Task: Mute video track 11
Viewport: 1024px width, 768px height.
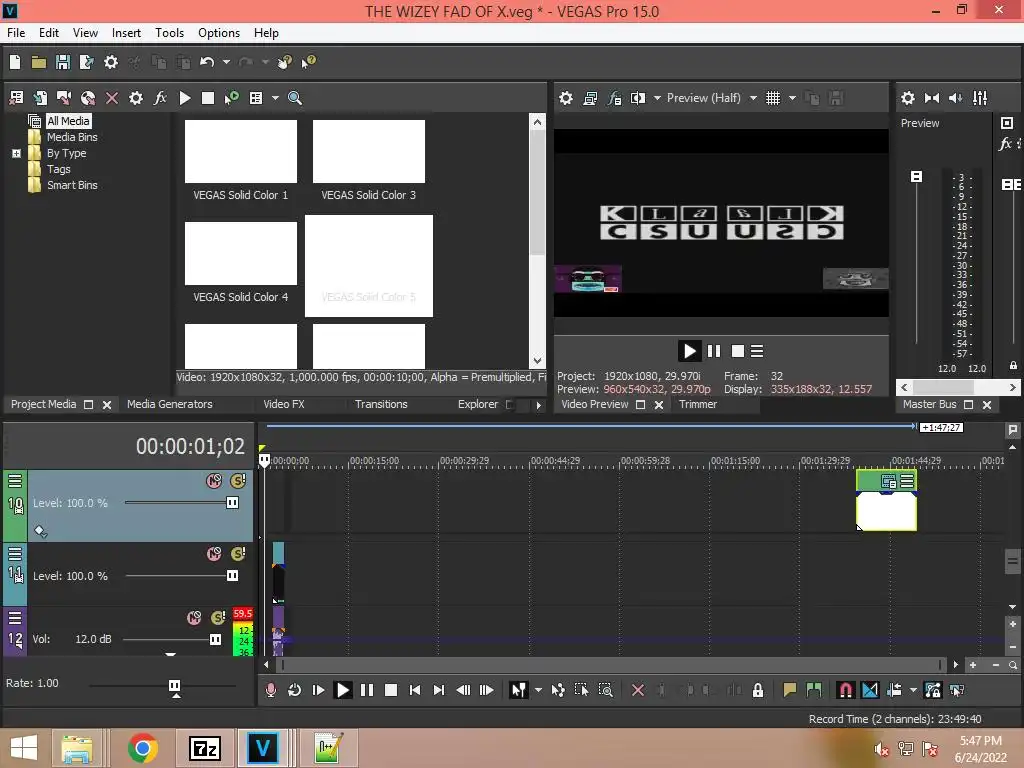Action: tap(214, 554)
